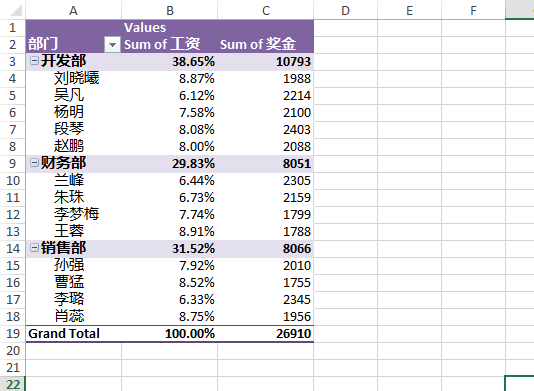Open the 部门 filter dropdown
Screen dimensions: 534x391
pyautogui.click(x=112, y=45)
